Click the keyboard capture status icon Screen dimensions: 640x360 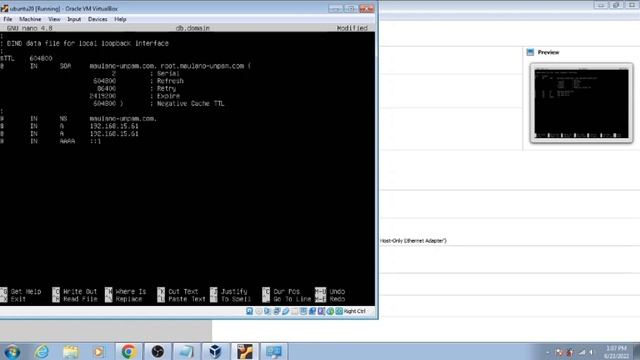coord(339,311)
